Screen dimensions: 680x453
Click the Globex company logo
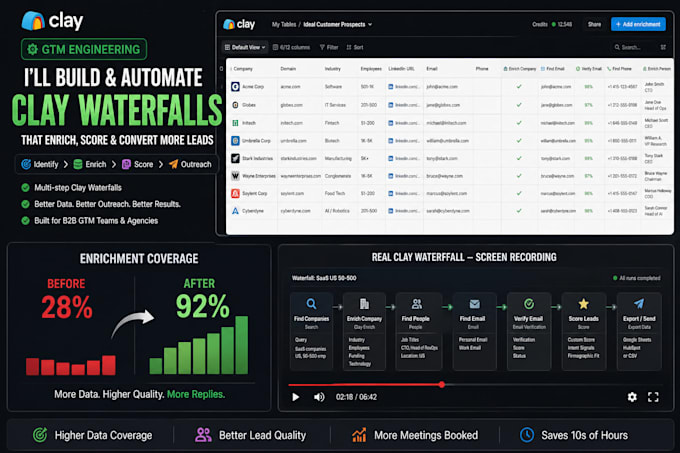pos(235,105)
